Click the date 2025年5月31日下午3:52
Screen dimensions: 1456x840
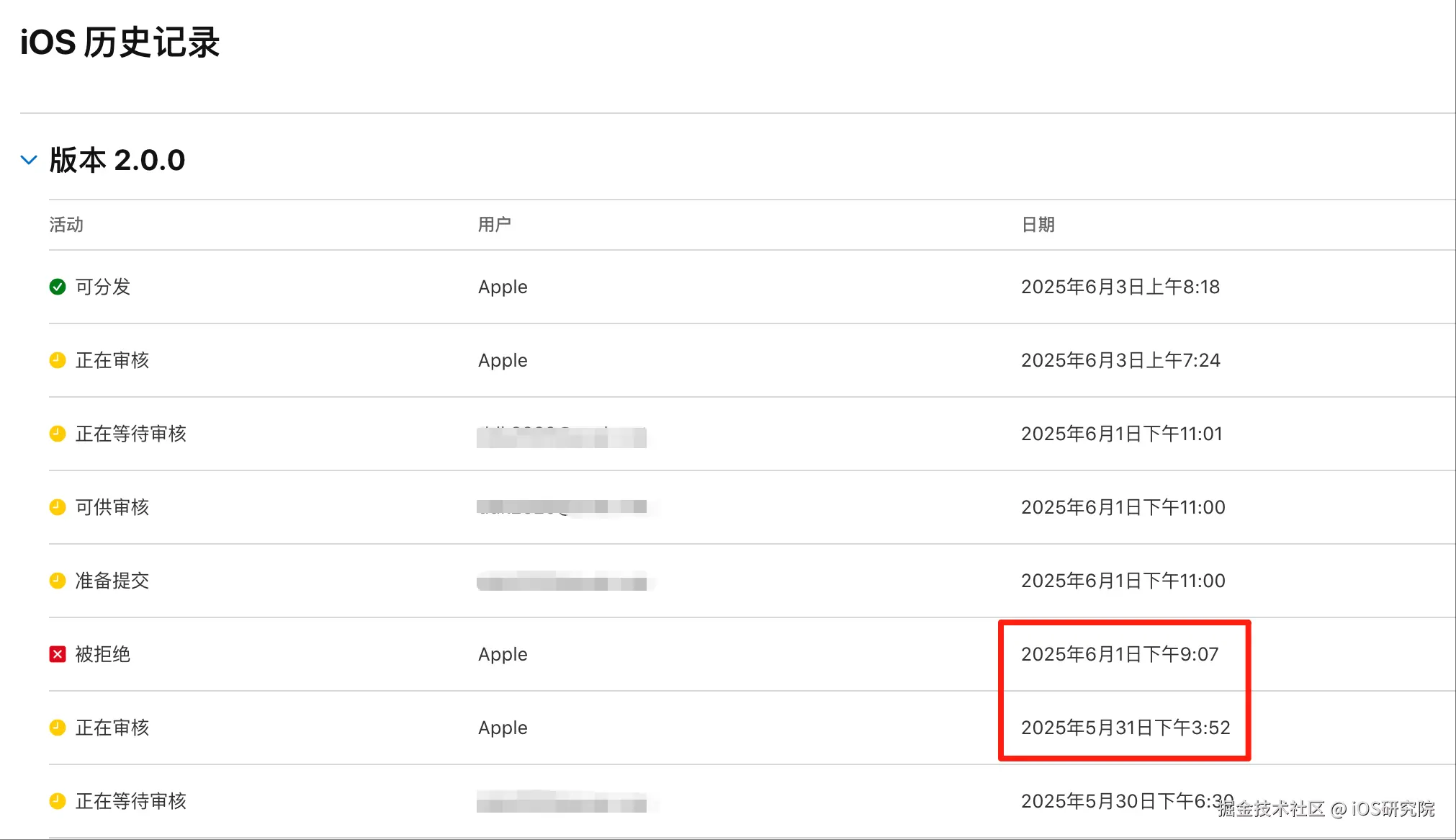(x=1125, y=728)
